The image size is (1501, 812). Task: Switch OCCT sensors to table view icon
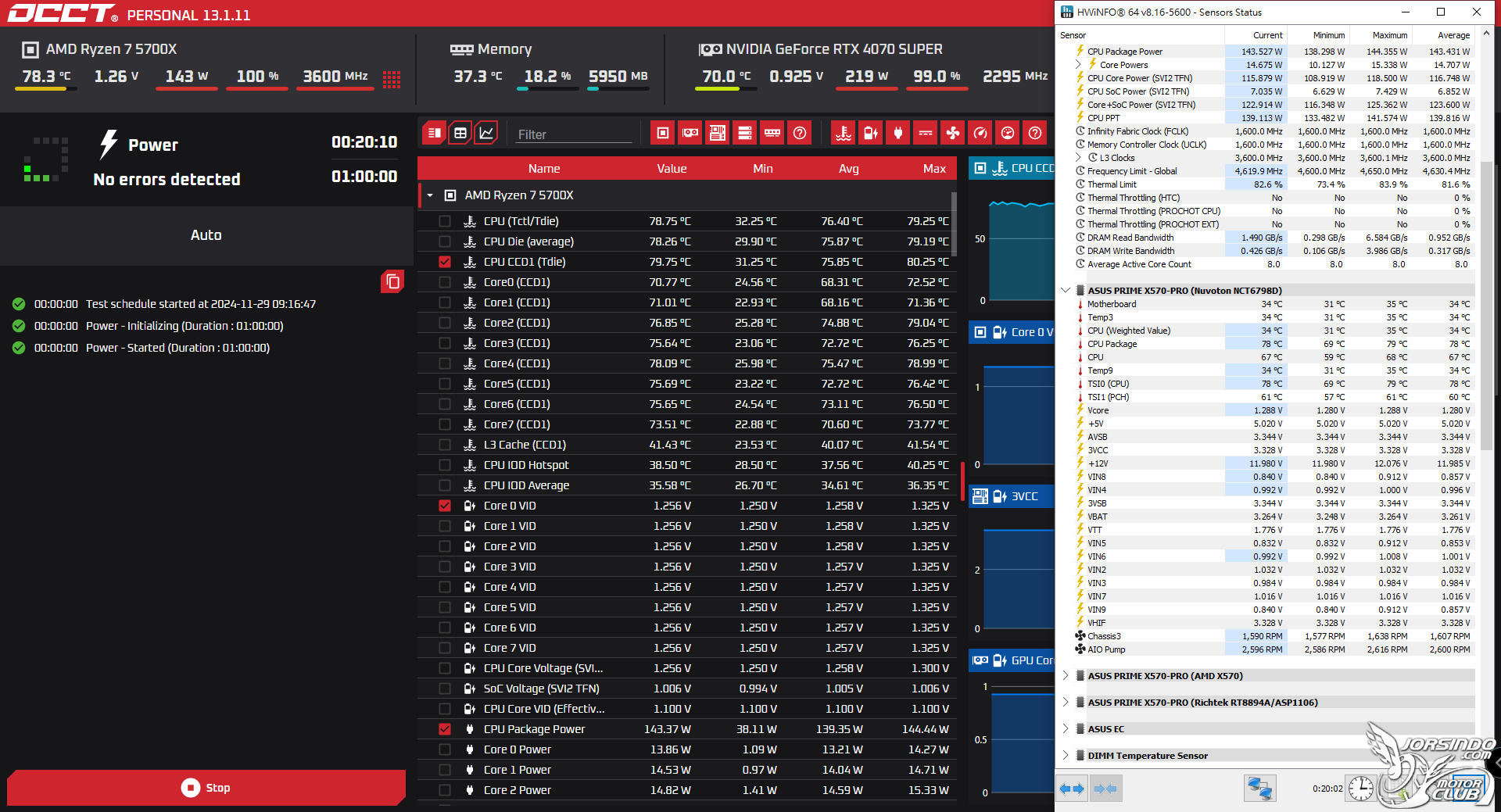pyautogui.click(x=460, y=133)
